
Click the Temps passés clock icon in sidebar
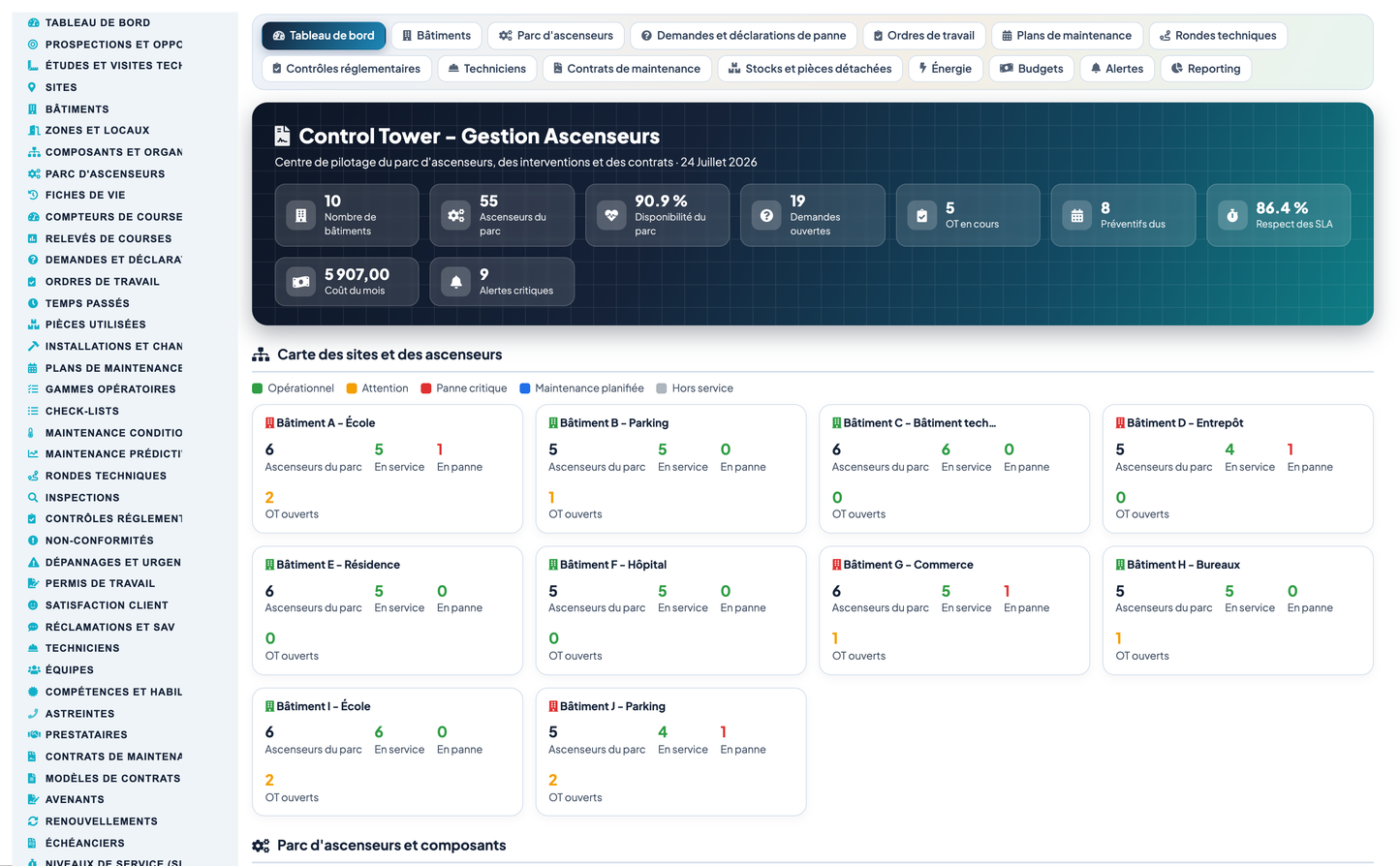pos(33,303)
